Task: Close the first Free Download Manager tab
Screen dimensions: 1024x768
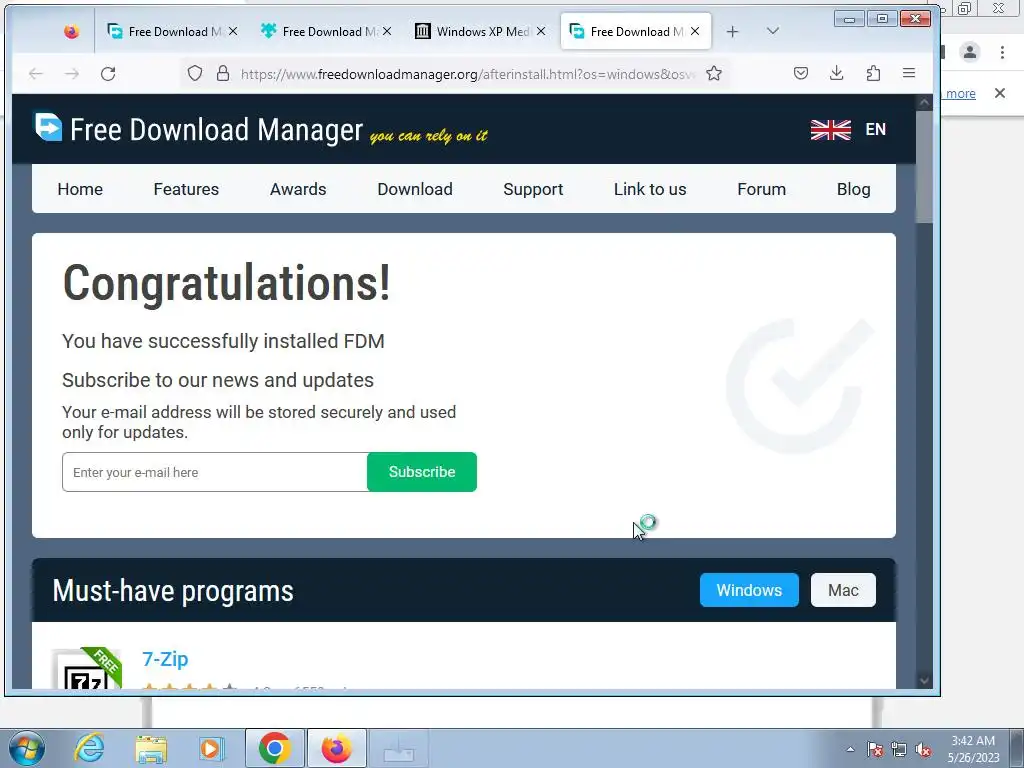Action: pos(233,31)
